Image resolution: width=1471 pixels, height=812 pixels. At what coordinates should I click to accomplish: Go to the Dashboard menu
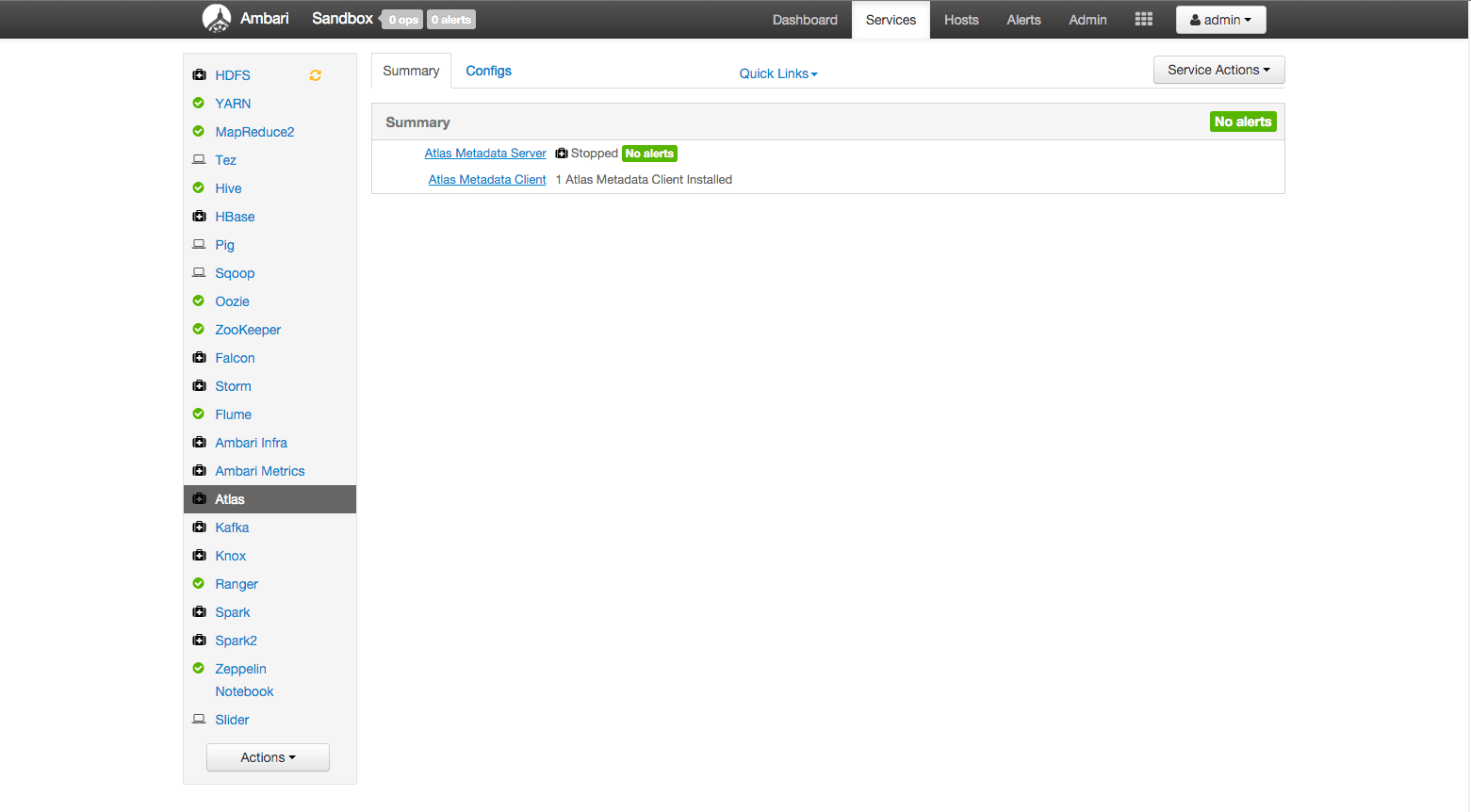(x=805, y=20)
